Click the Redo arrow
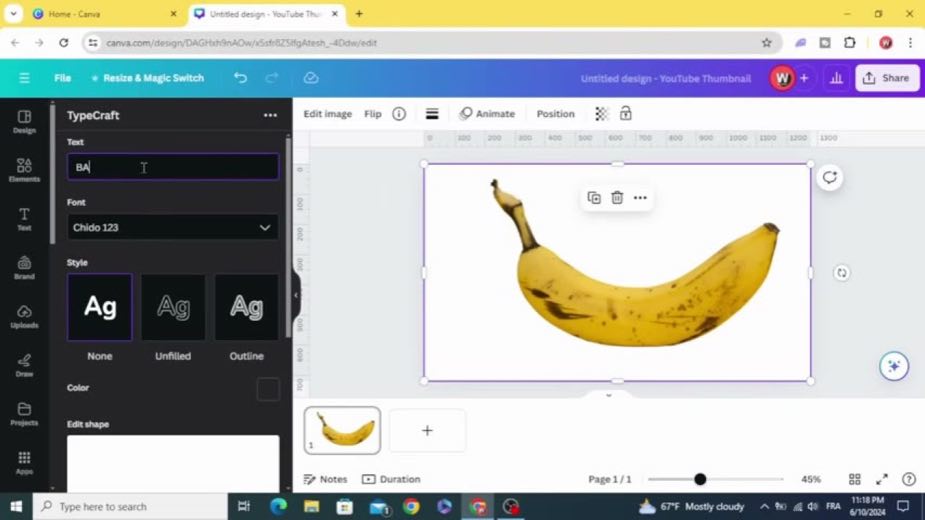This screenshot has width=925, height=520. point(272,78)
